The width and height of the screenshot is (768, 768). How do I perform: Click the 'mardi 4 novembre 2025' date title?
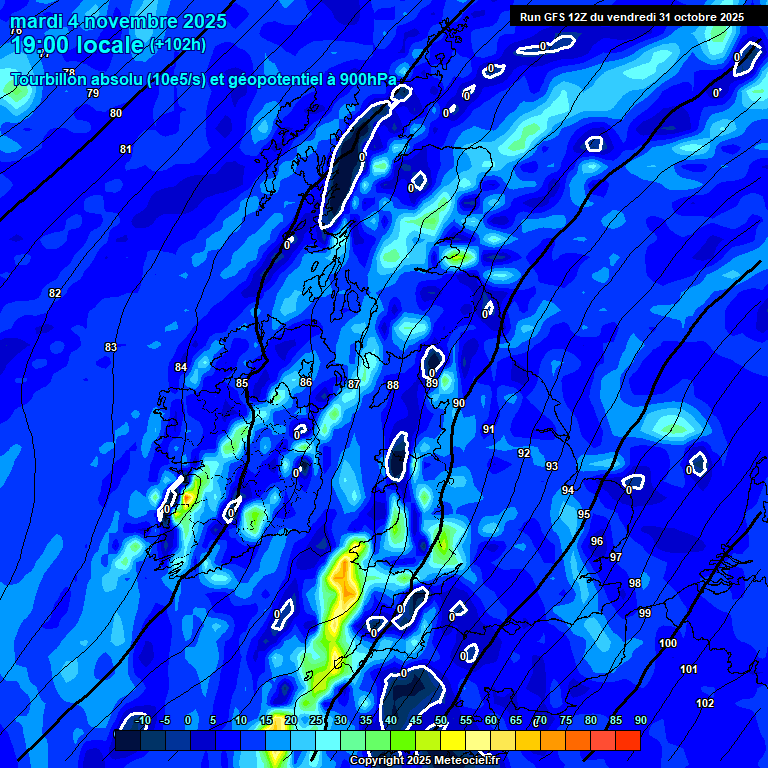click(118, 21)
